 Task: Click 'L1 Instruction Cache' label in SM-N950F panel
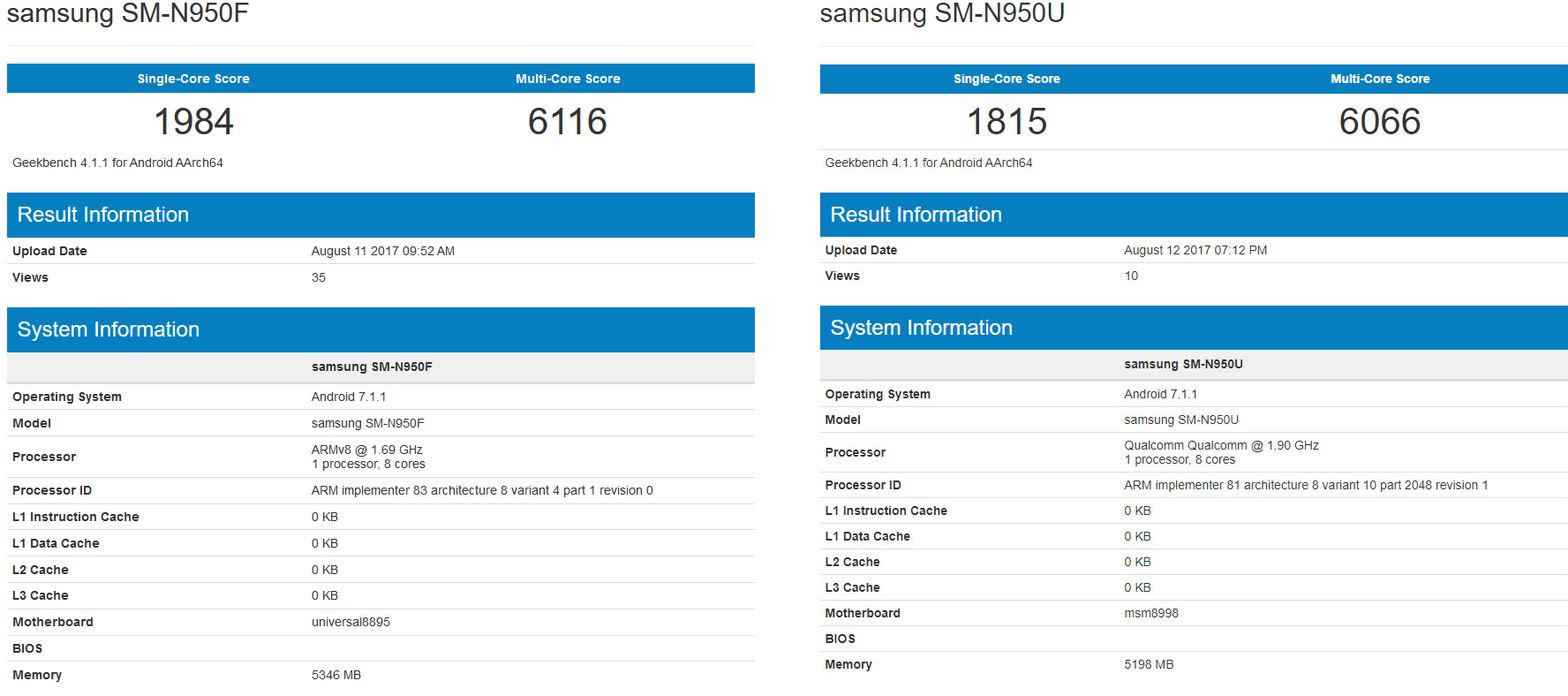(x=76, y=517)
